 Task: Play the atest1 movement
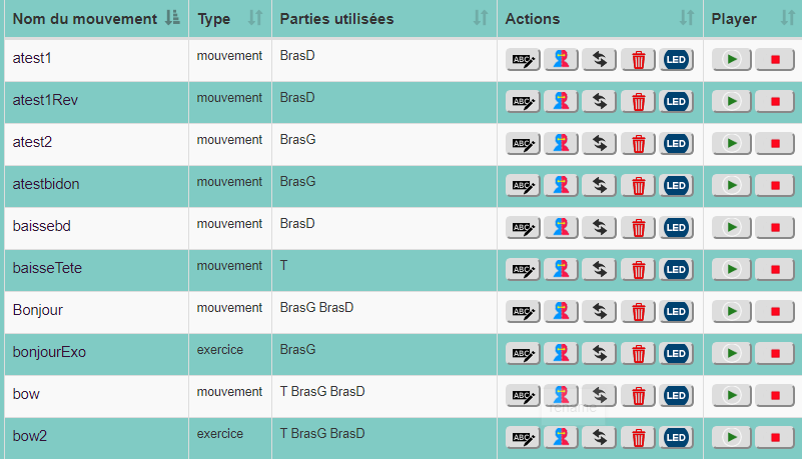(x=732, y=60)
